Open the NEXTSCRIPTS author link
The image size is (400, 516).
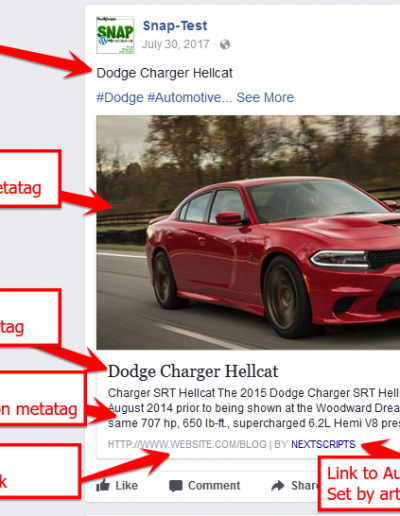(x=323, y=444)
